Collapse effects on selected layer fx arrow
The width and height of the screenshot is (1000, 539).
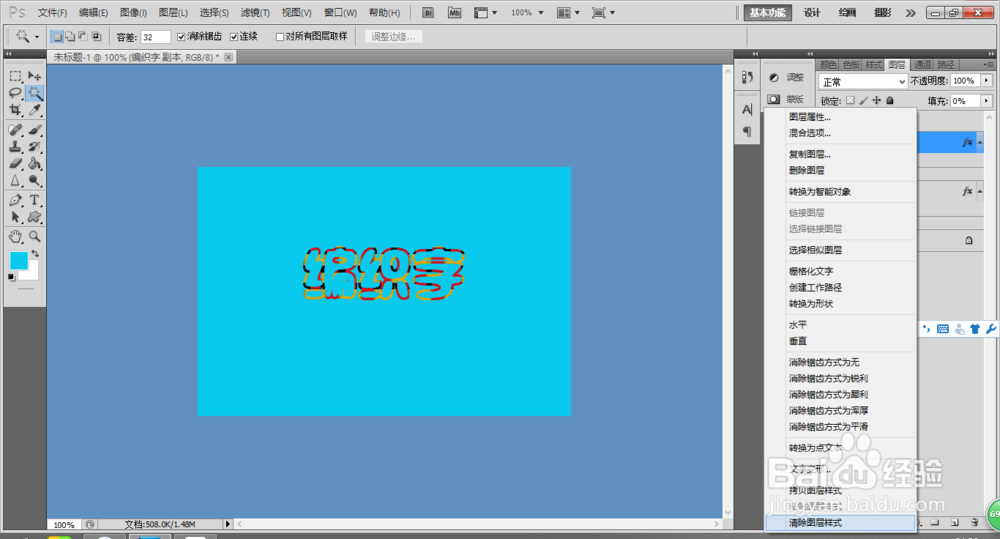coord(980,142)
